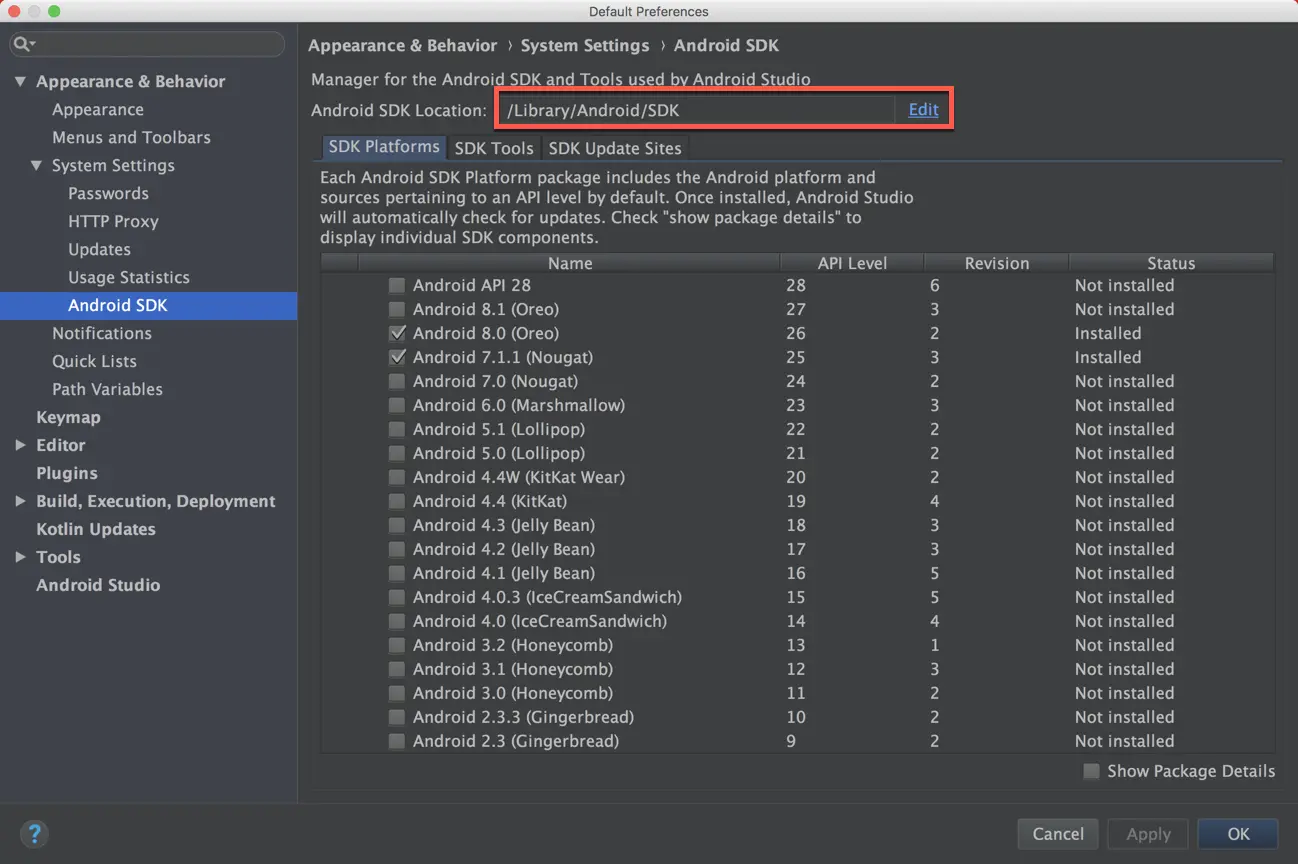
Task: Click the search magnifier icon
Action: coord(23,44)
